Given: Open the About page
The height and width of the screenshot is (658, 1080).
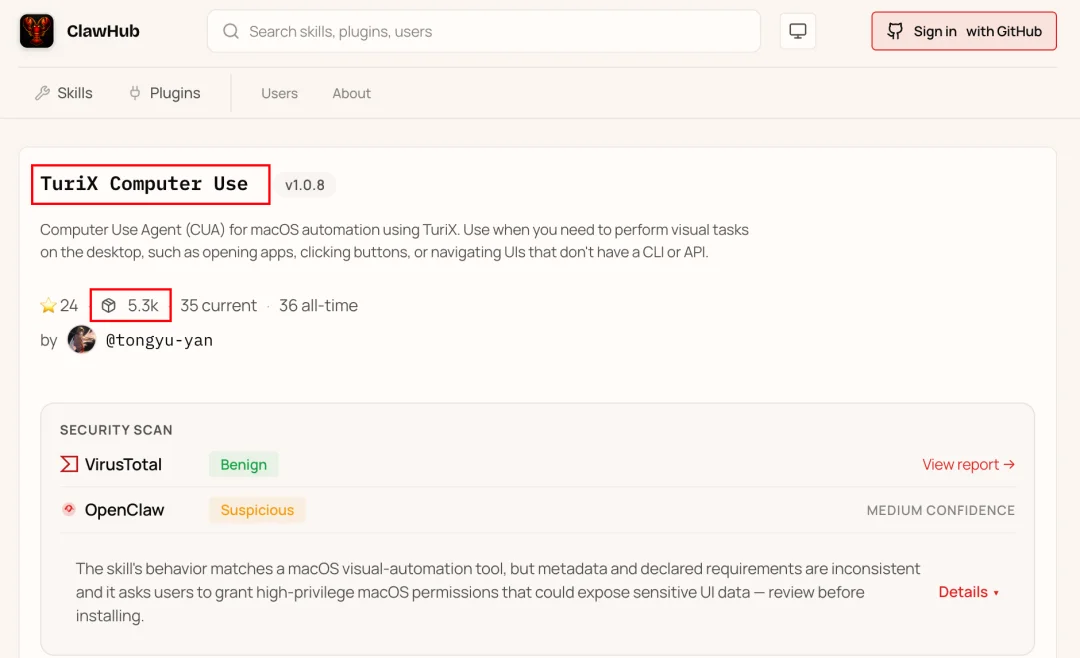Looking at the screenshot, I should click(351, 93).
